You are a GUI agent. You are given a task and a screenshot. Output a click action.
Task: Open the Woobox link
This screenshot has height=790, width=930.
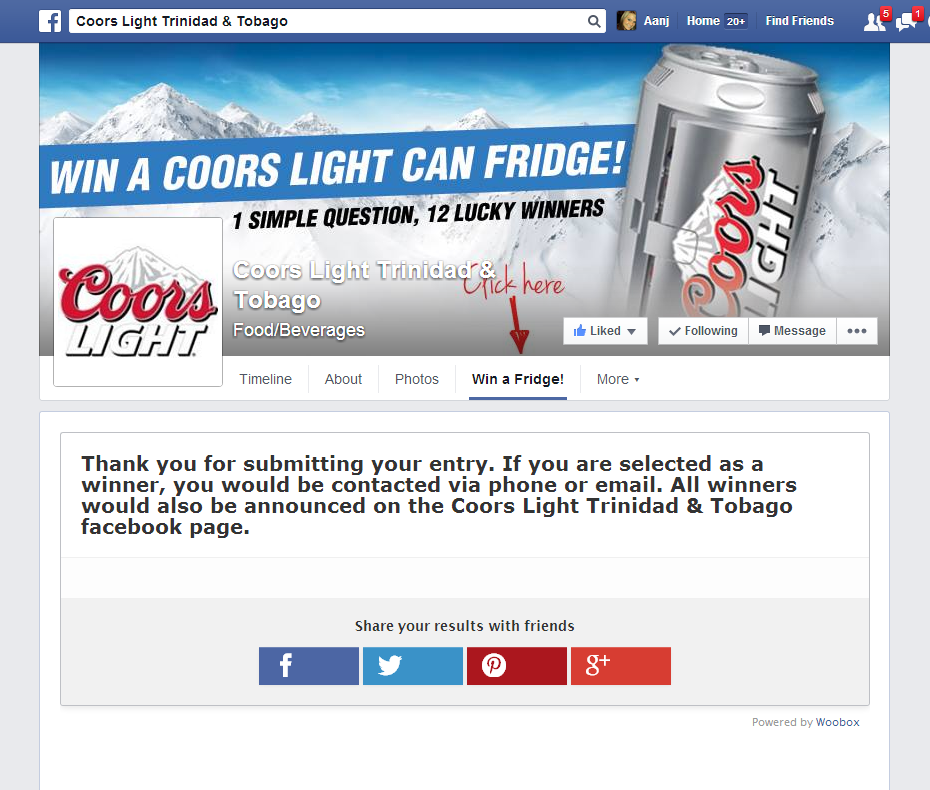point(837,722)
